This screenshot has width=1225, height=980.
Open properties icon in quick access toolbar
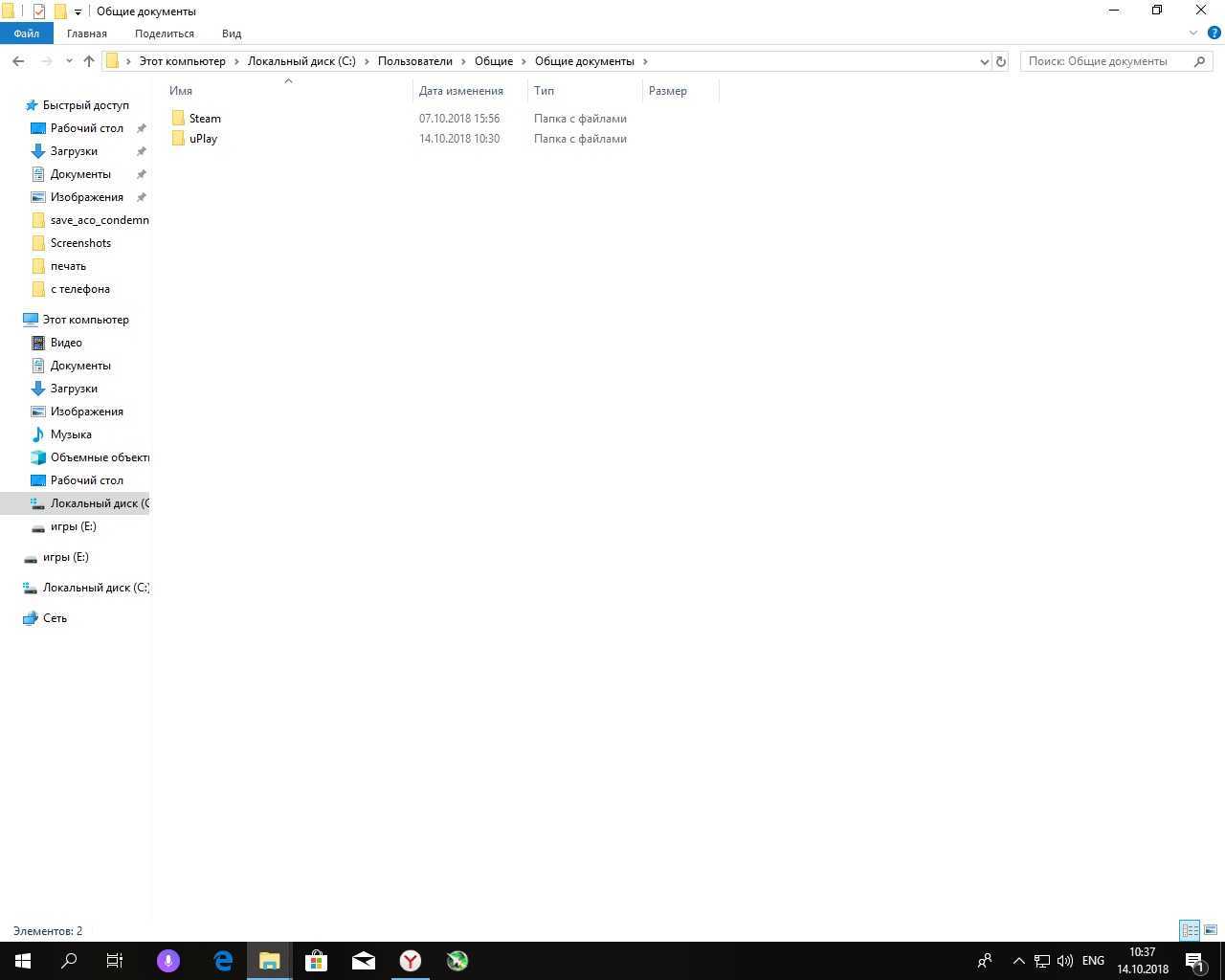tap(38, 11)
